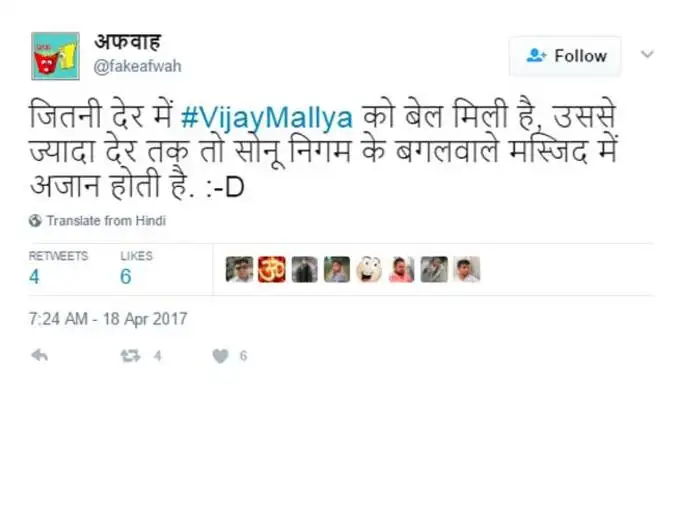This screenshot has width=680, height=509.
Task: Open the @fakeafwah handle link
Action: pyautogui.click(x=137, y=66)
